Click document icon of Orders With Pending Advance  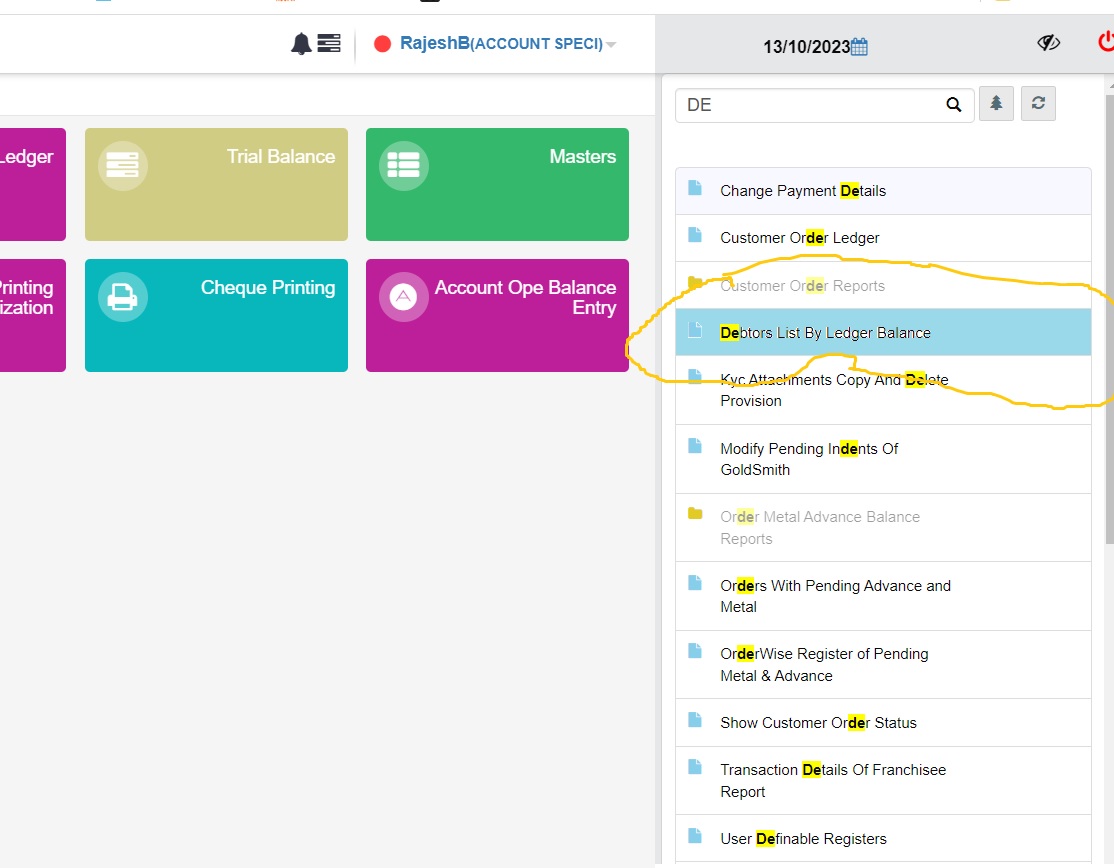pos(695,582)
